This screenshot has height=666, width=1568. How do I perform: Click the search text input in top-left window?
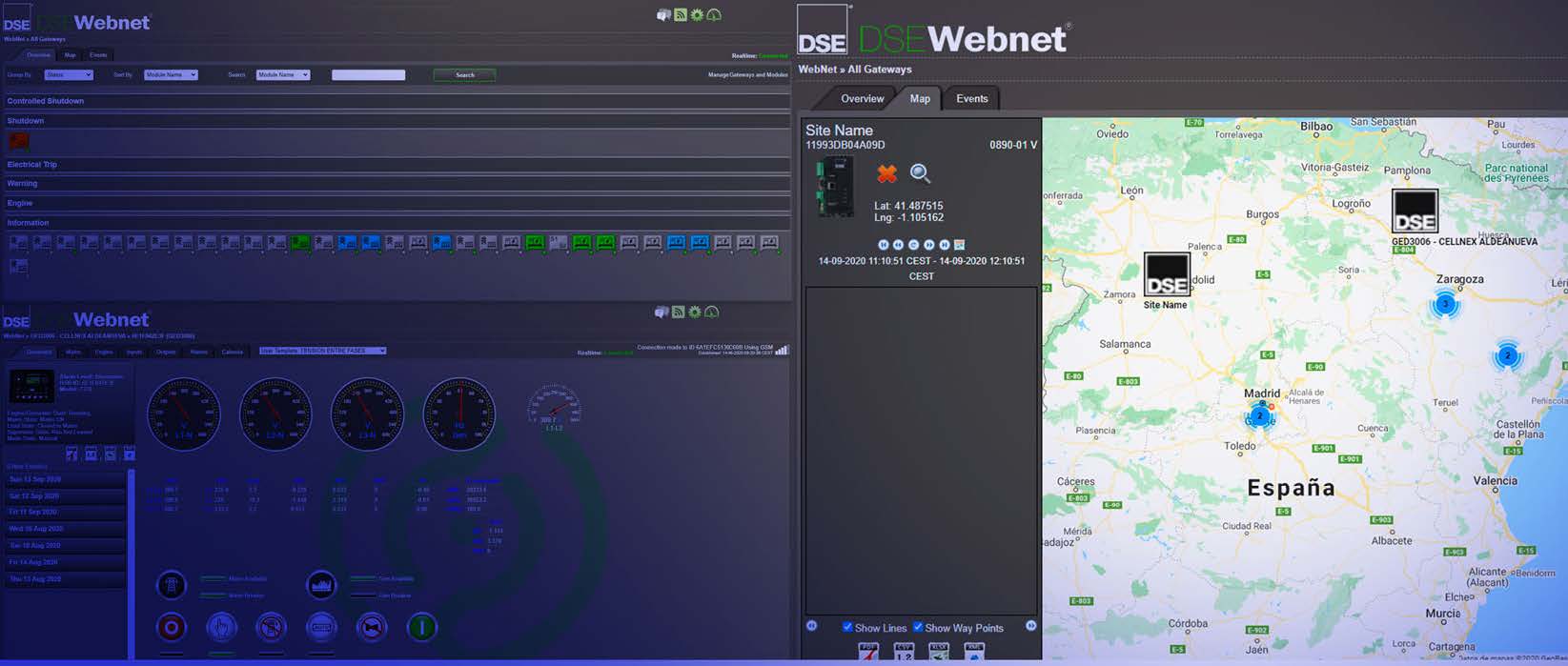[x=368, y=74]
